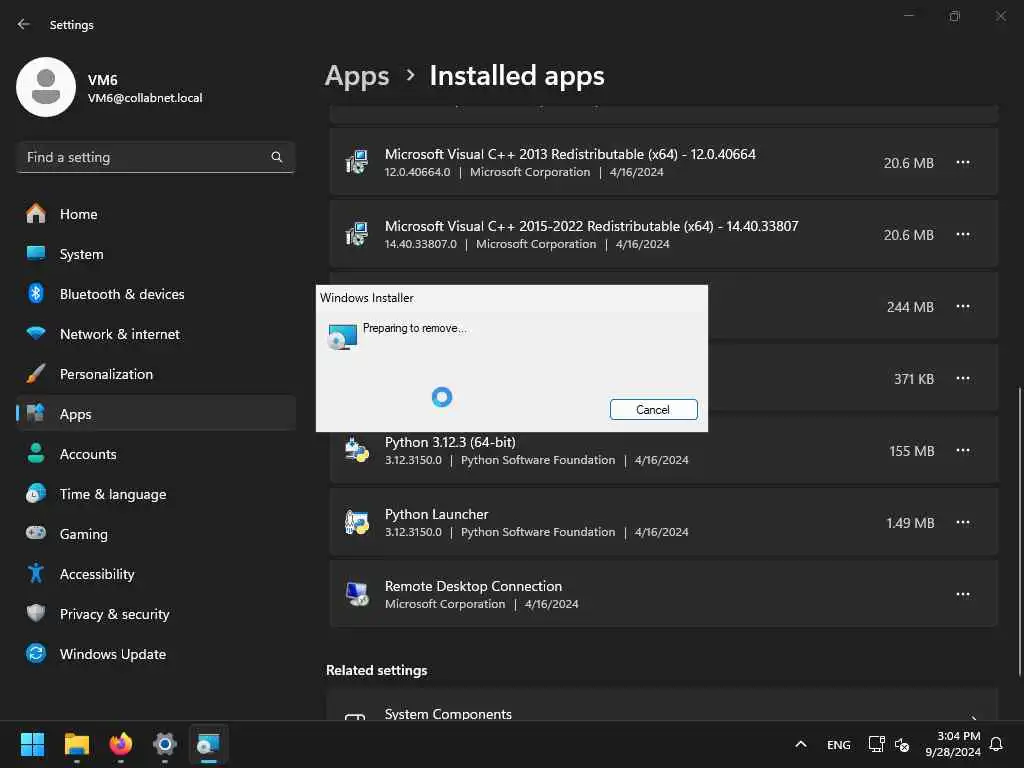
Task: Click Remote Desktop Connection app icon
Action: 357,594
